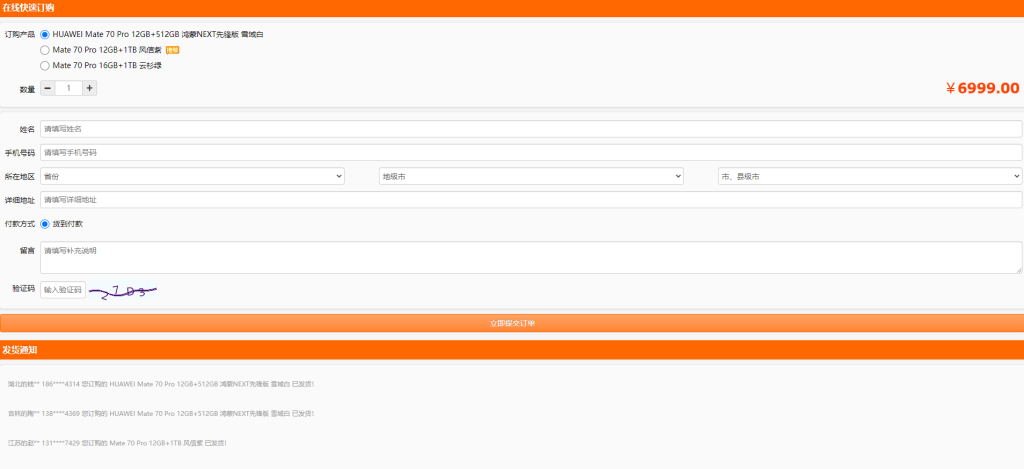Click into the 手机号码 phone field
This screenshot has height=469, width=1024.
[x=530, y=152]
